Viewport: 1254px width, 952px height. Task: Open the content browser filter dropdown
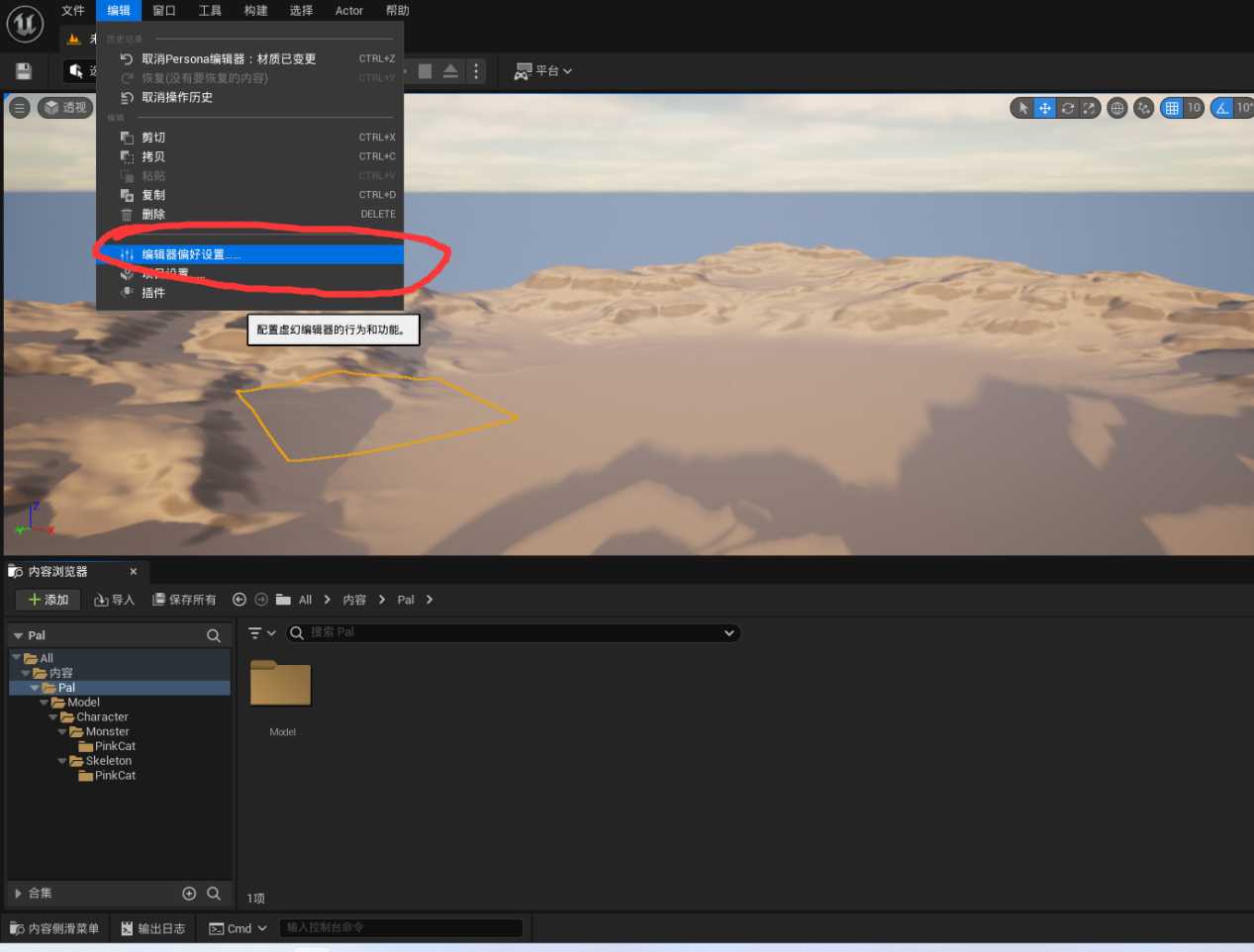pos(261,633)
